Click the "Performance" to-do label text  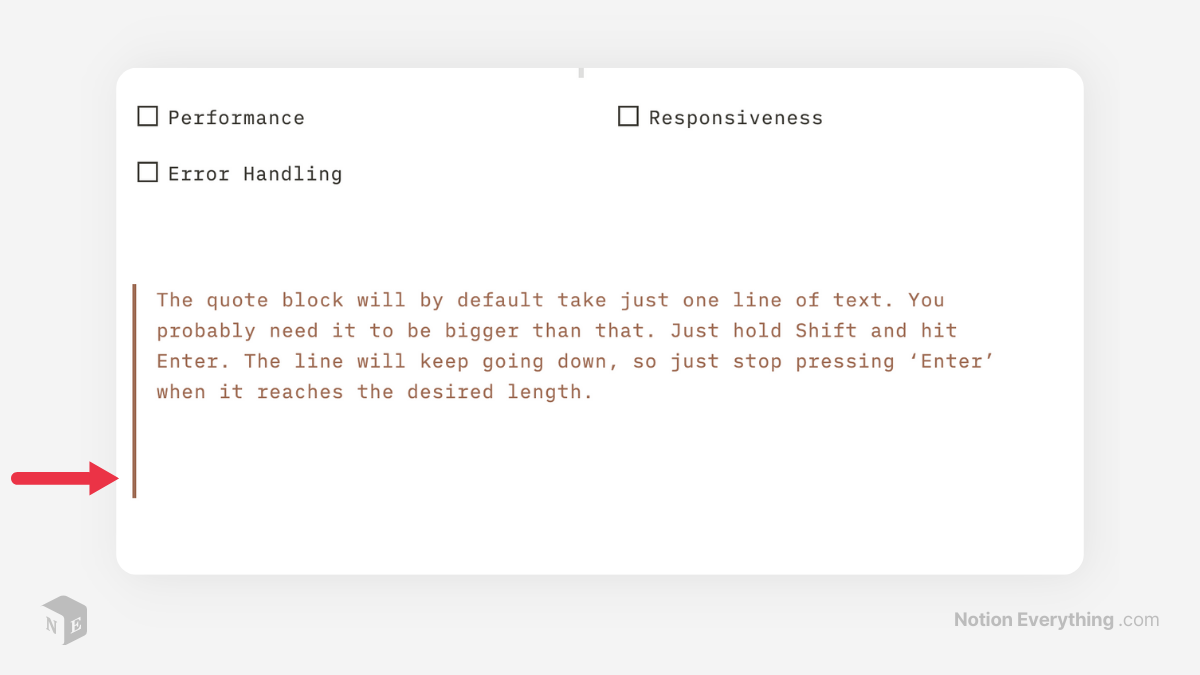[x=236, y=118]
